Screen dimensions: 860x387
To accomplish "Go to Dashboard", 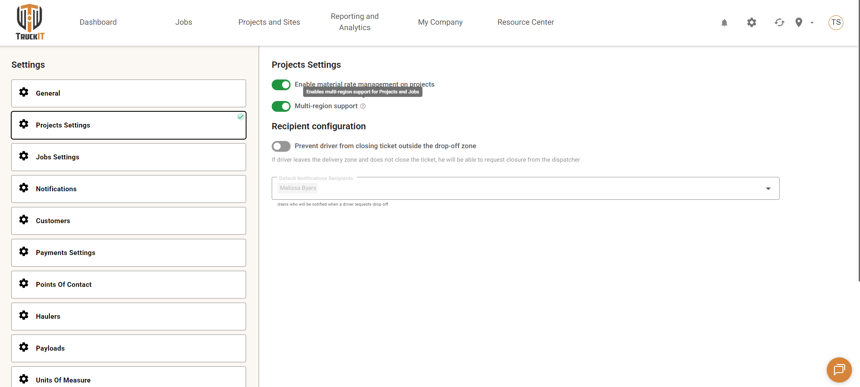I will (98, 22).
